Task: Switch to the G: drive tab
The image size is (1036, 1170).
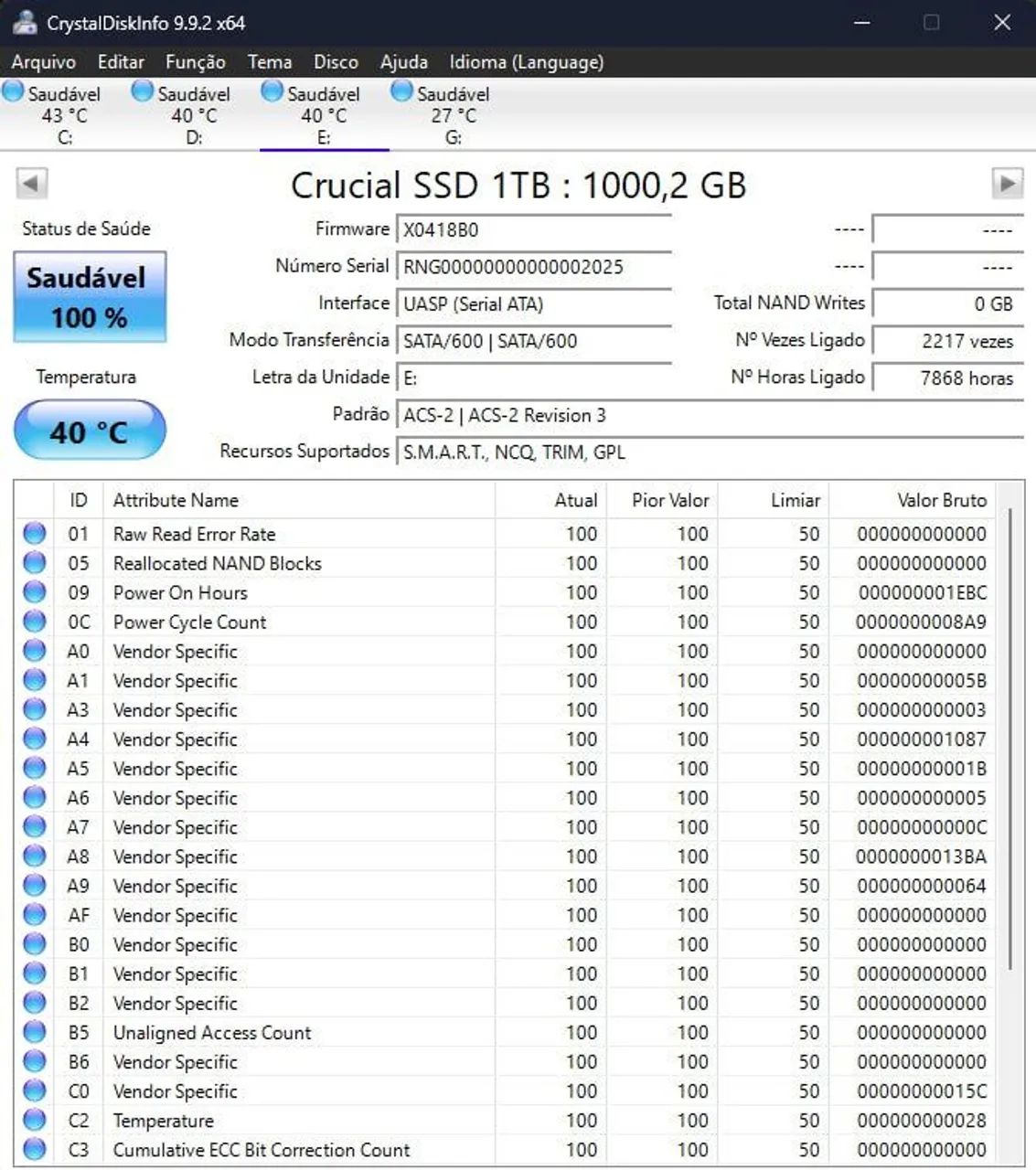Action: 454,114
